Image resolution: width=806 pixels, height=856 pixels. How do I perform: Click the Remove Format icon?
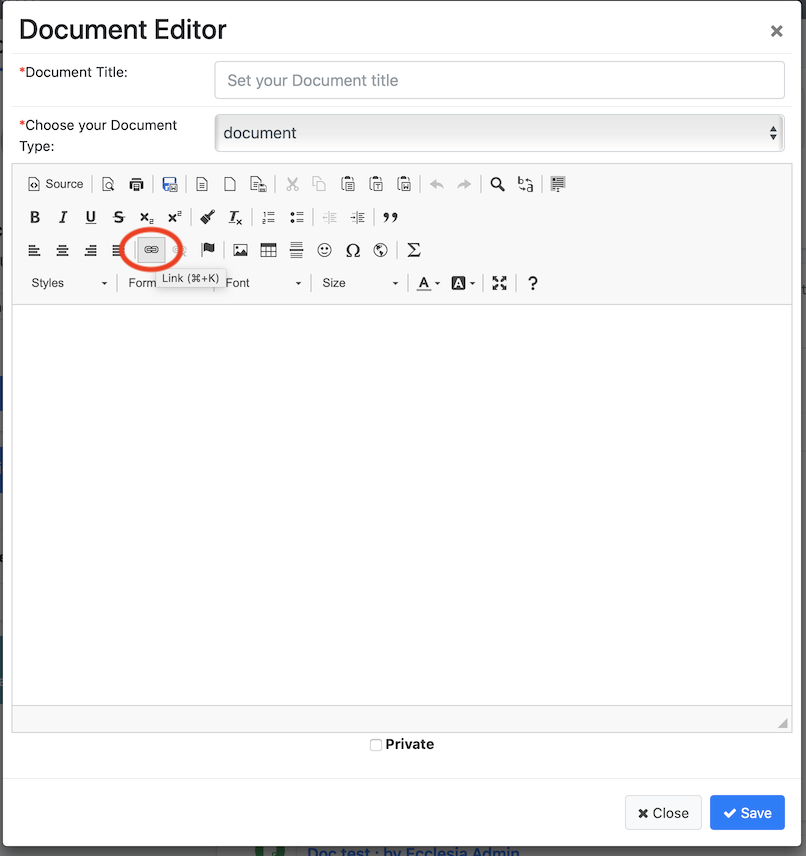(235, 217)
